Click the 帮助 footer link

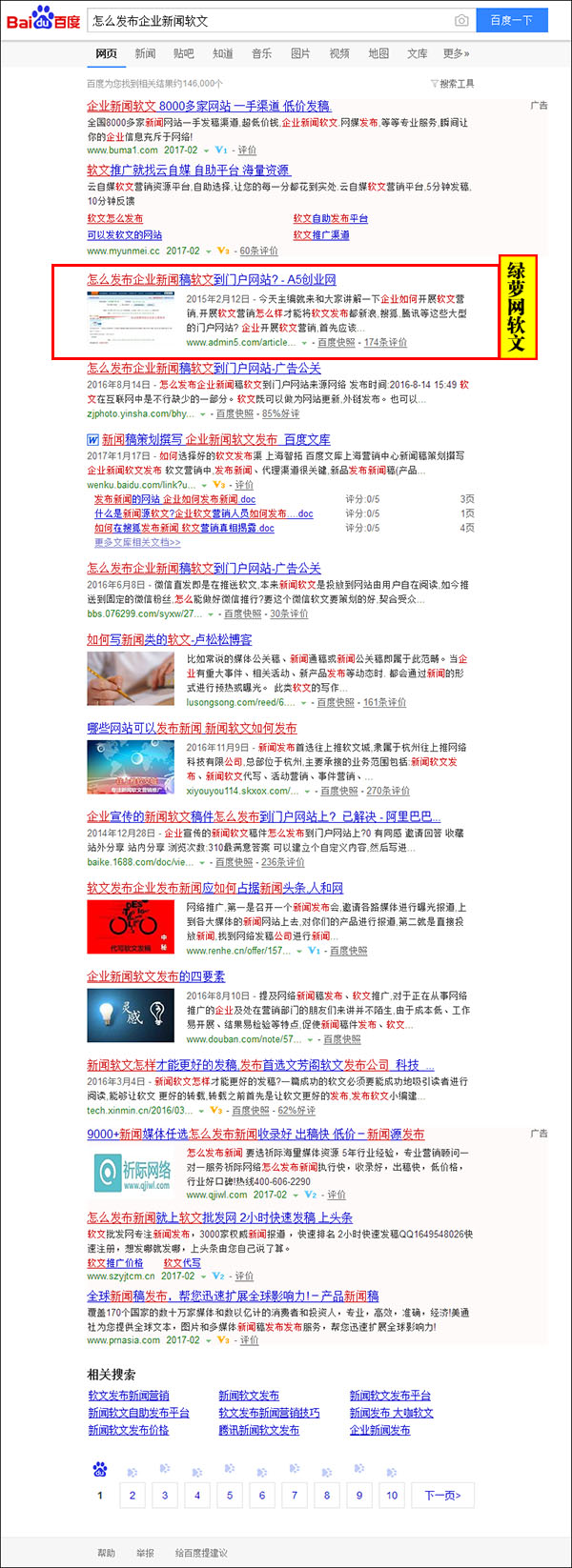coord(106,1553)
